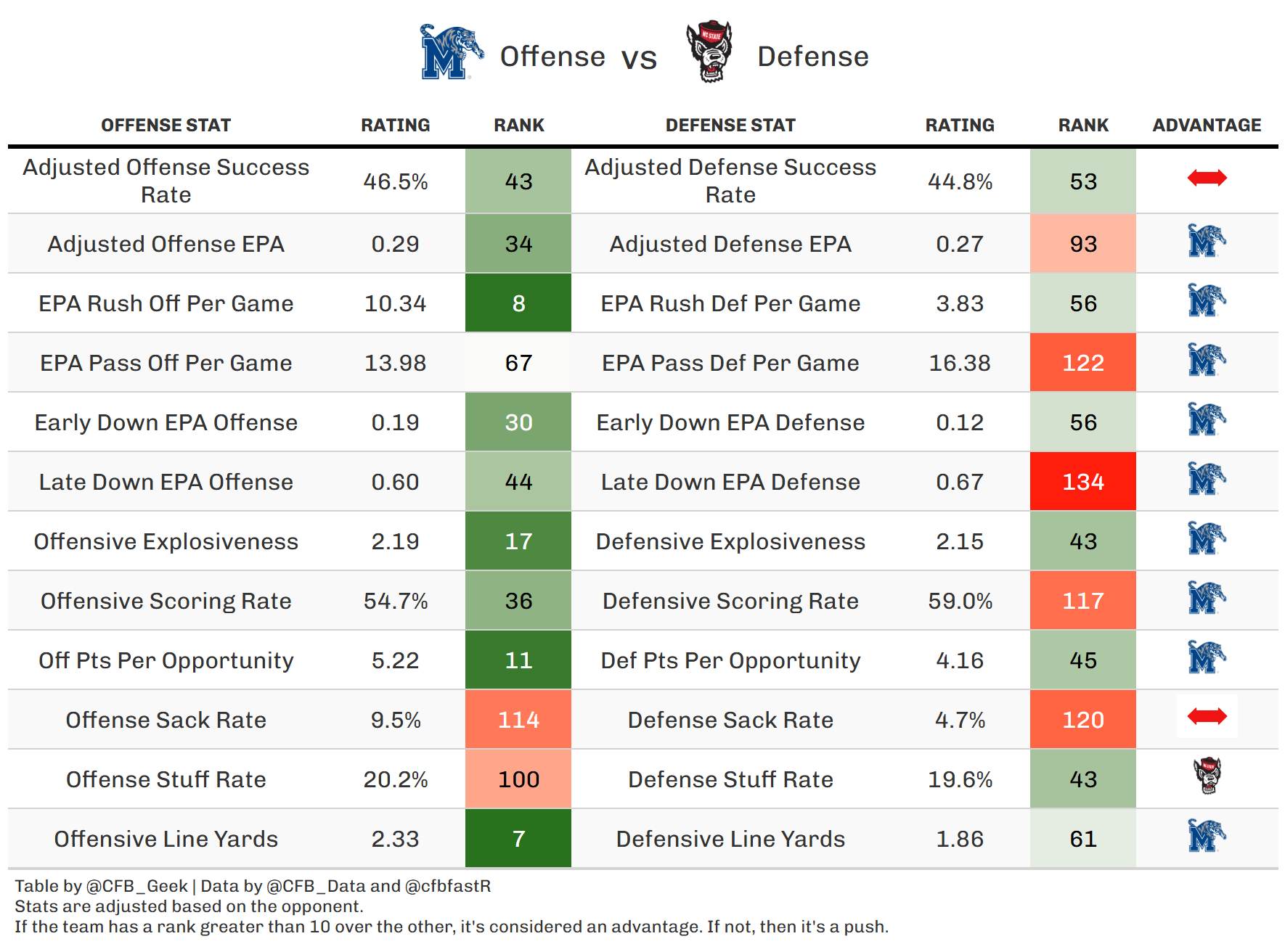Click the DEFENSE STAT column header
Viewport: 1285px width, 952px height.
tap(730, 126)
